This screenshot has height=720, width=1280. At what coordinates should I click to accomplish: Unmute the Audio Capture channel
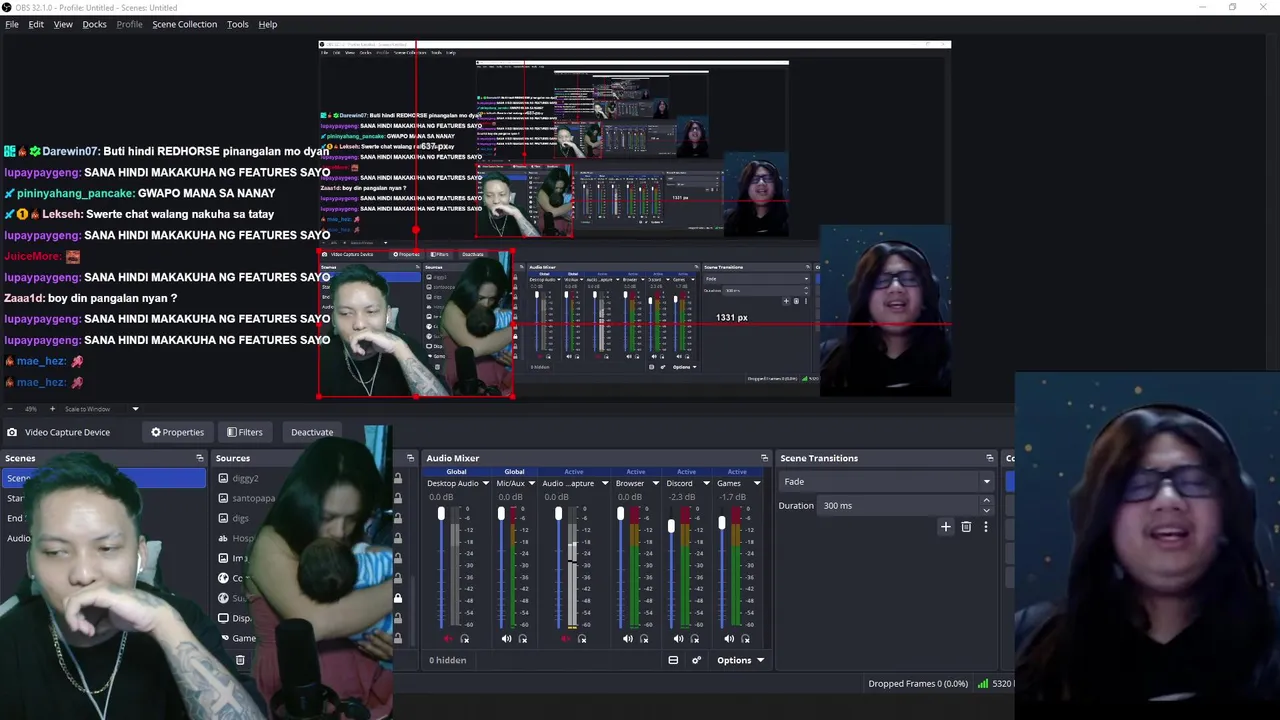point(565,639)
